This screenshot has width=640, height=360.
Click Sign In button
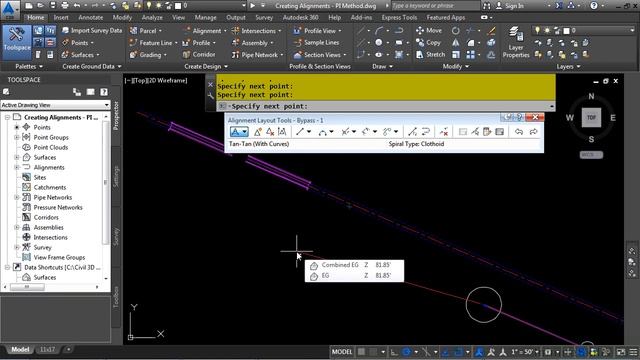click(510, 6)
